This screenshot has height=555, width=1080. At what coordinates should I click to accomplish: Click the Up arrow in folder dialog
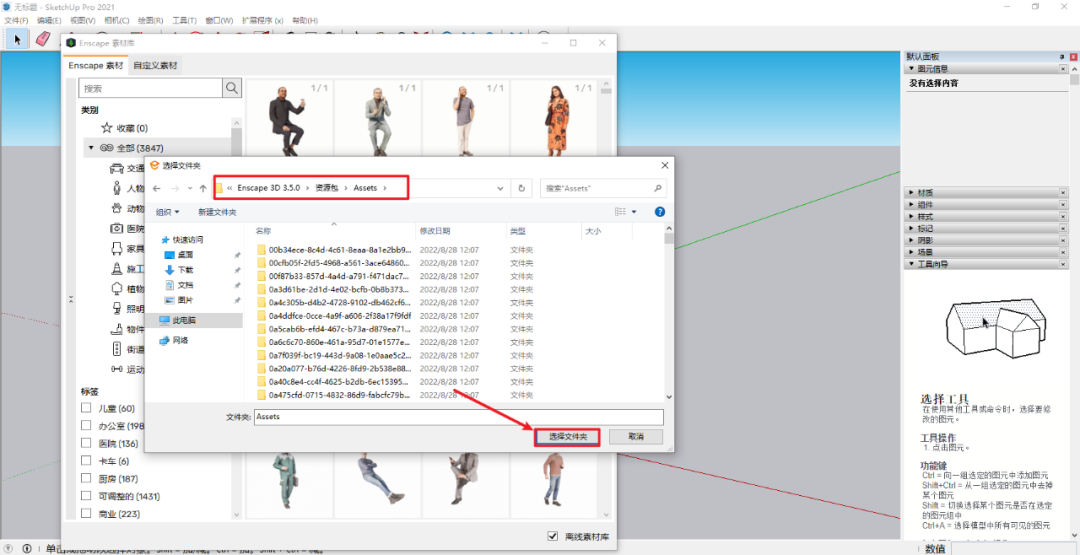point(203,188)
